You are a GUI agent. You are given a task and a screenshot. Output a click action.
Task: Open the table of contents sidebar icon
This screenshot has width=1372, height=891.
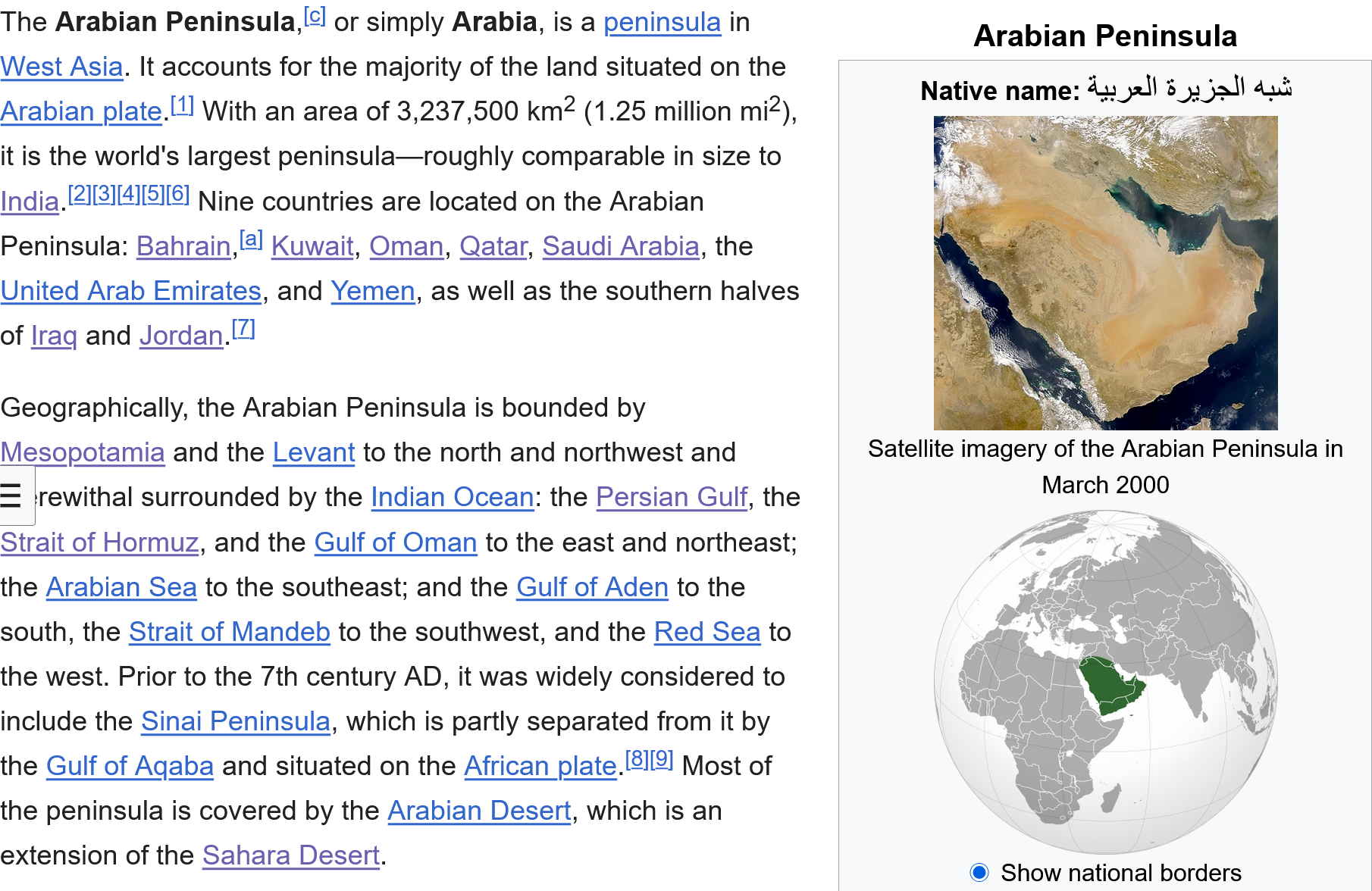click(x=11, y=496)
